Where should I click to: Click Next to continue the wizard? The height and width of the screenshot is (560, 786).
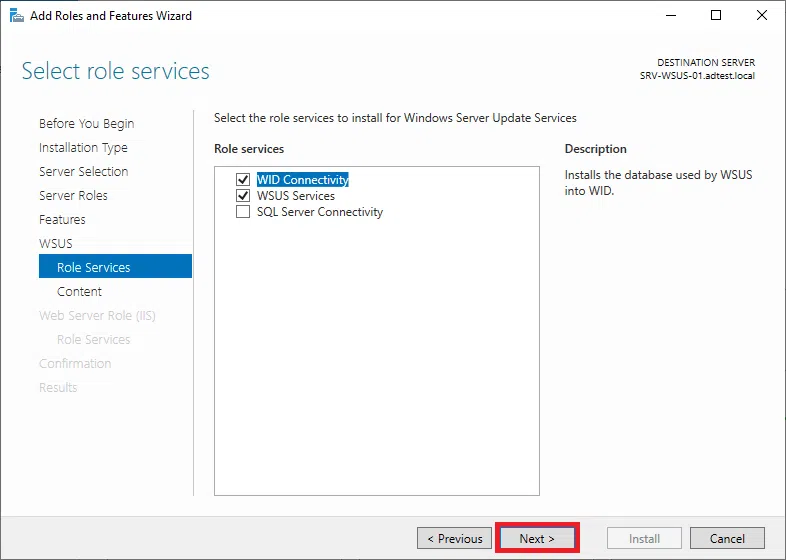coord(536,538)
